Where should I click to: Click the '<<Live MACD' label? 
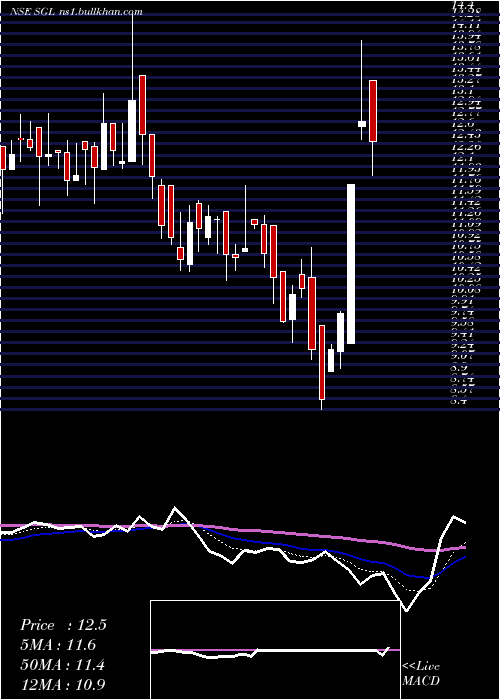click(x=421, y=674)
